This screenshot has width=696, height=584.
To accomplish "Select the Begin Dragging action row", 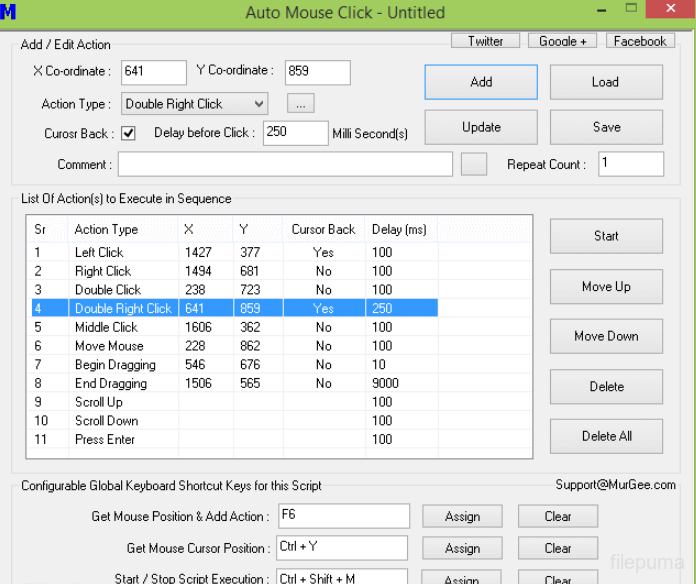I will point(115,365).
